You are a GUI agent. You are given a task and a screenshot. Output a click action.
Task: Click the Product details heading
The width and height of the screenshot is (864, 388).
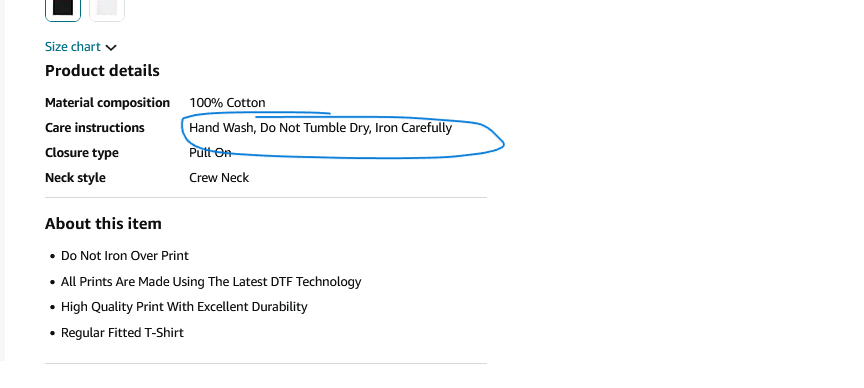click(102, 71)
